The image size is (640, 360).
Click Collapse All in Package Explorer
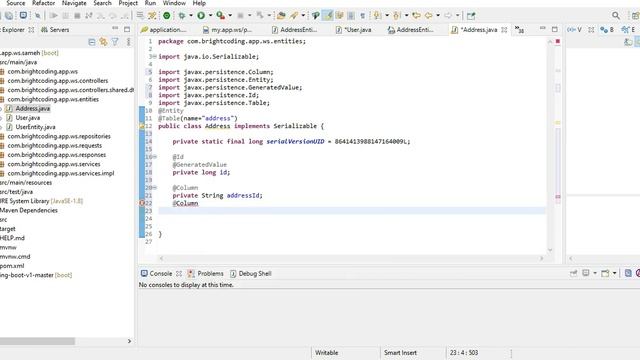pos(92,42)
